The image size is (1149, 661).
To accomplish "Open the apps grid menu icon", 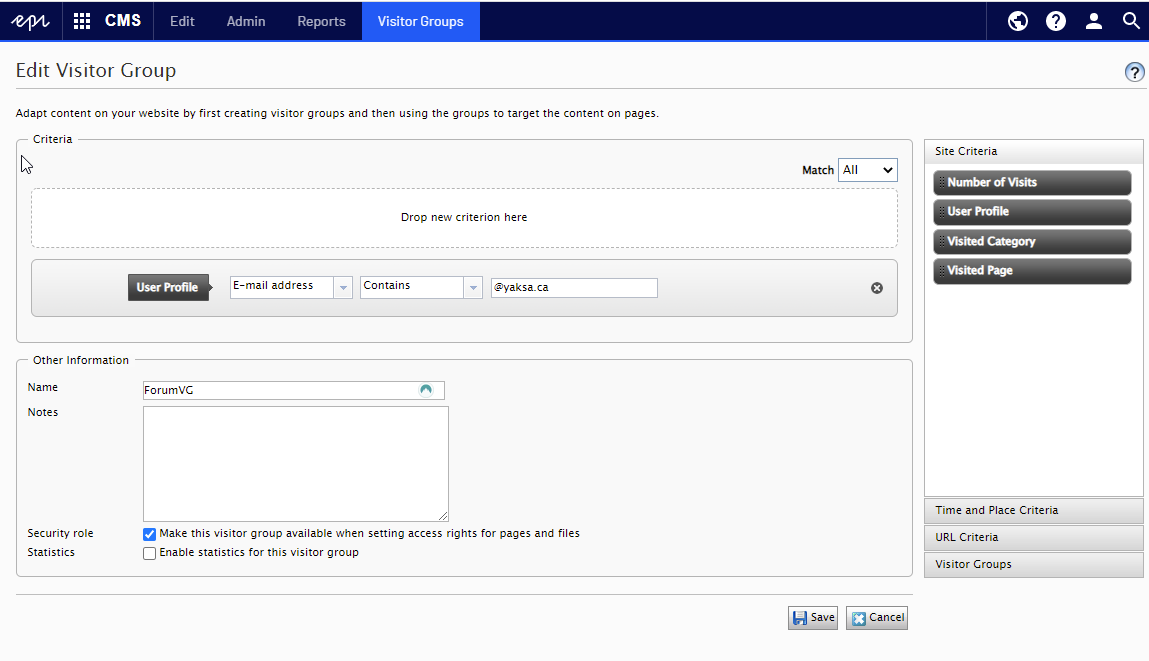I will coord(82,21).
